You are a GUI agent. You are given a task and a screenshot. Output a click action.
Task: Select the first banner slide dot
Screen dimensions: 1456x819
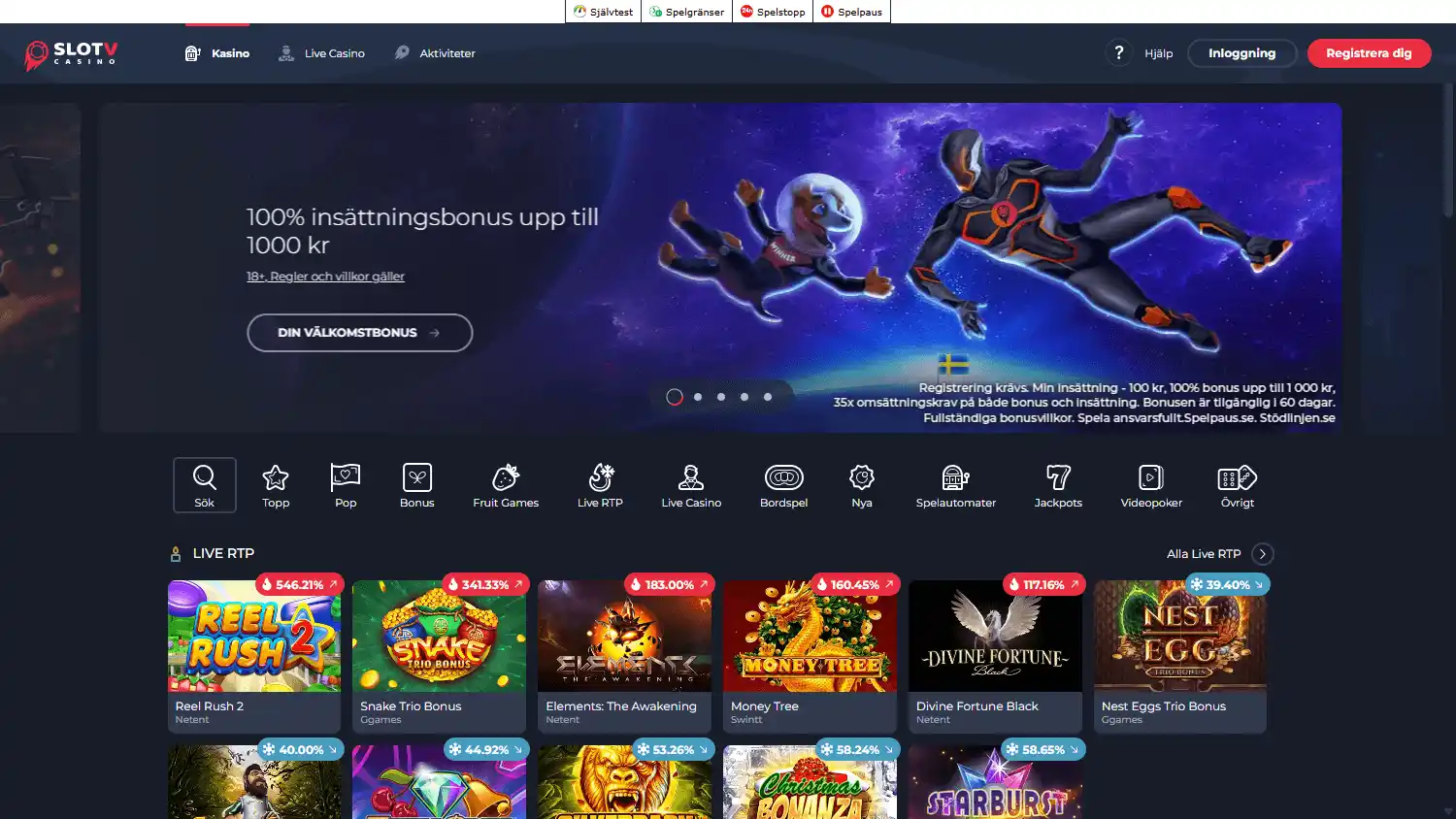(675, 397)
